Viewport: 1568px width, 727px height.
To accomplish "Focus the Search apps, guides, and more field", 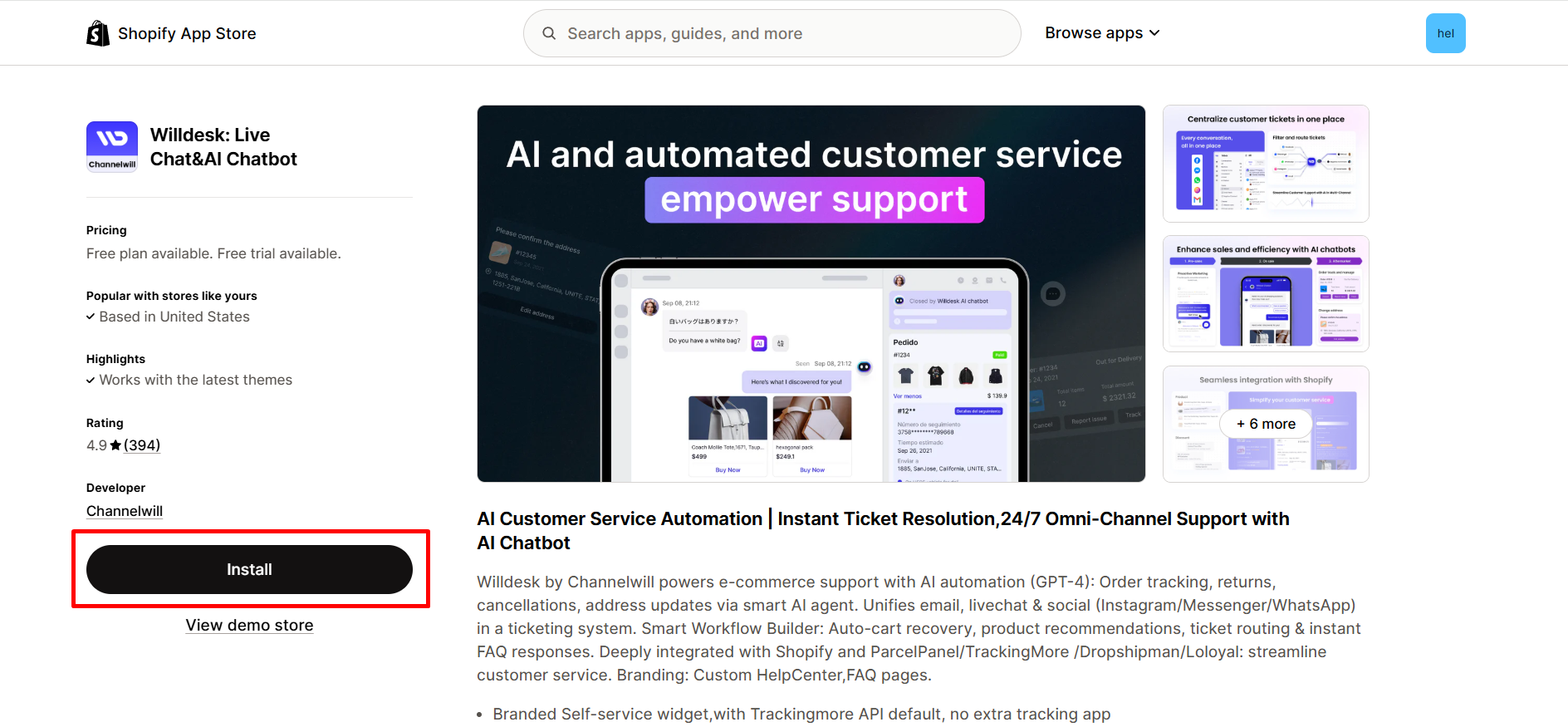I will coord(772,33).
